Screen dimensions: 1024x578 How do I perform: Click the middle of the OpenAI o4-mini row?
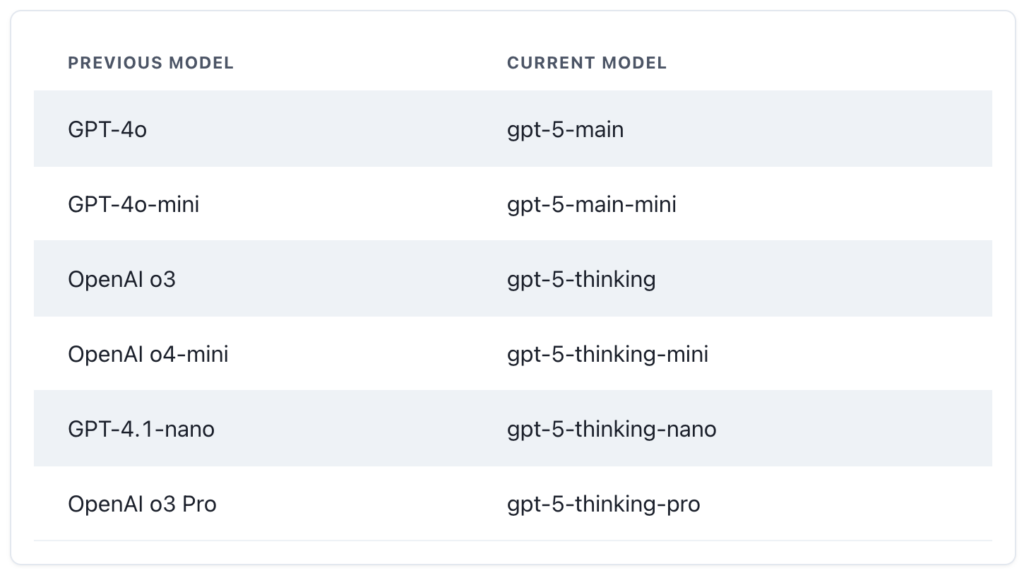[512, 354]
